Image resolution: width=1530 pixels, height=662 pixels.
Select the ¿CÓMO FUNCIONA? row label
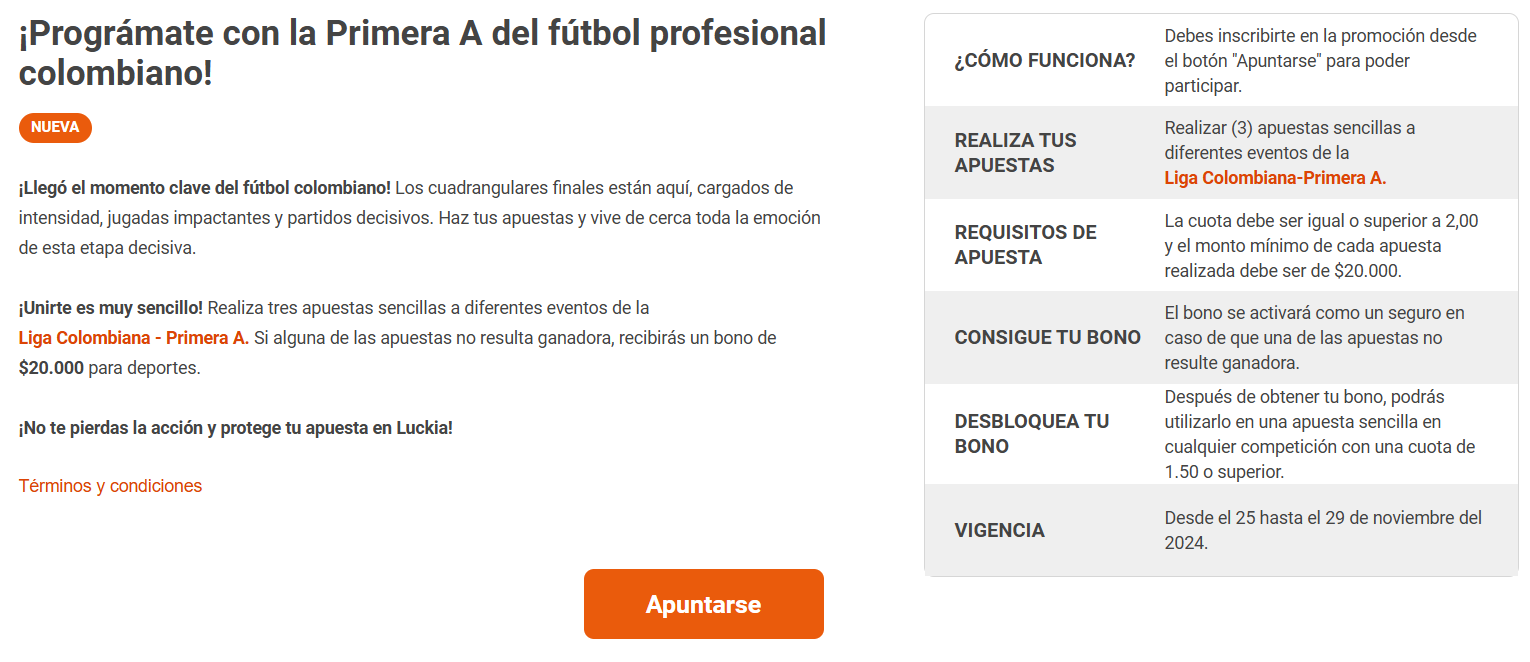[1045, 60]
